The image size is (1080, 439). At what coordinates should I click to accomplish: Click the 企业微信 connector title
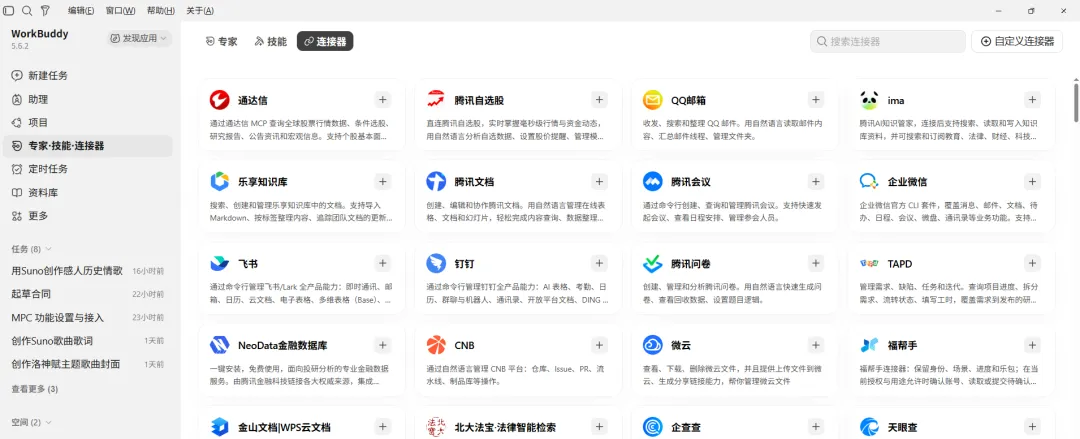pos(907,182)
